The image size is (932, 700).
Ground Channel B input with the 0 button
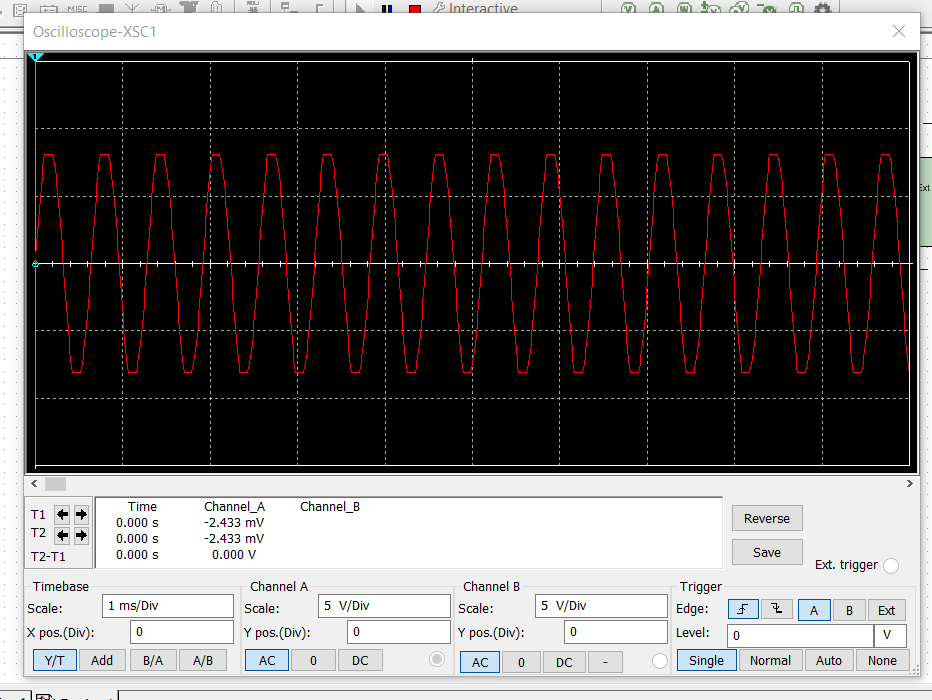[520, 661]
